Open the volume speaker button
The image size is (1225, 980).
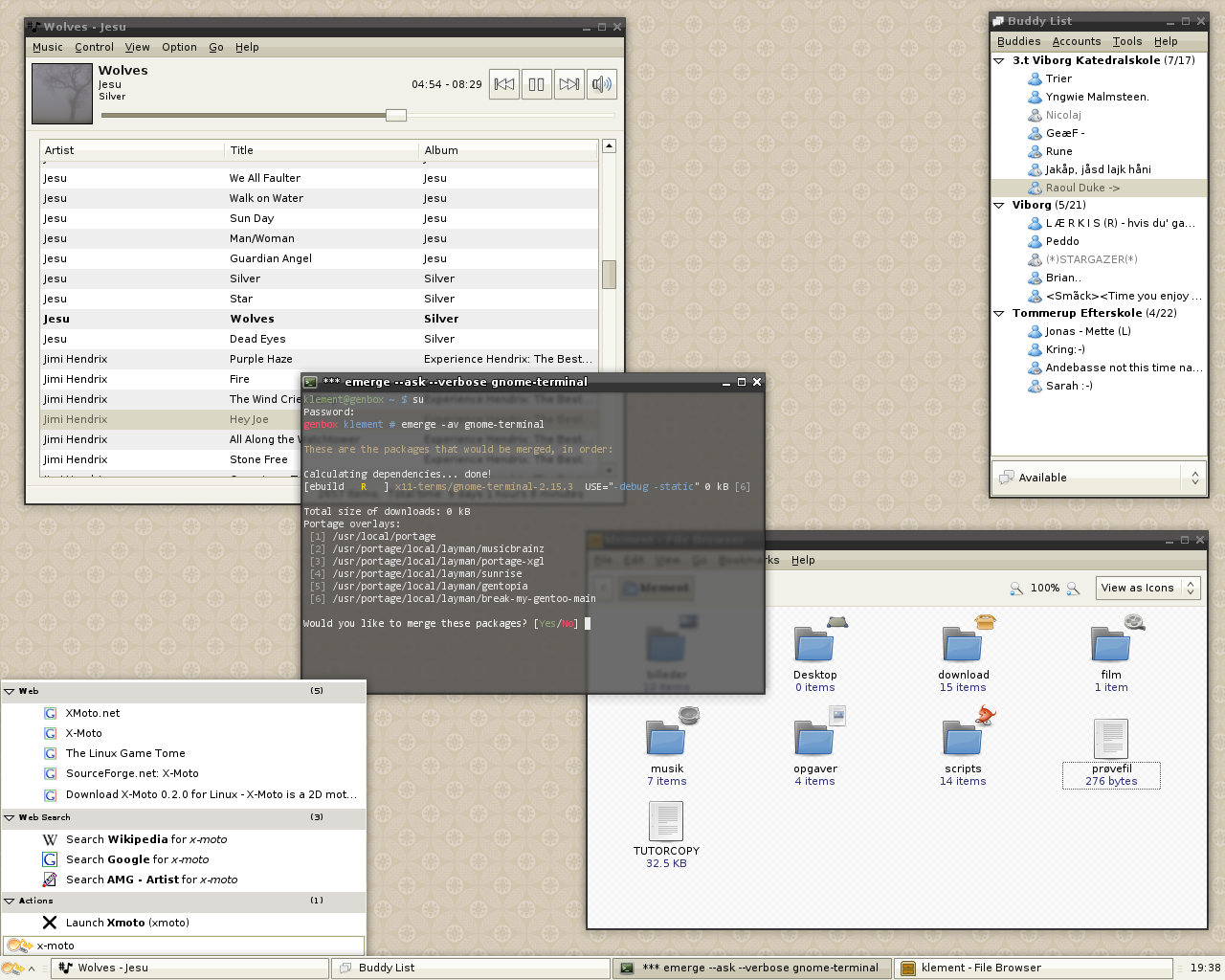(x=602, y=84)
